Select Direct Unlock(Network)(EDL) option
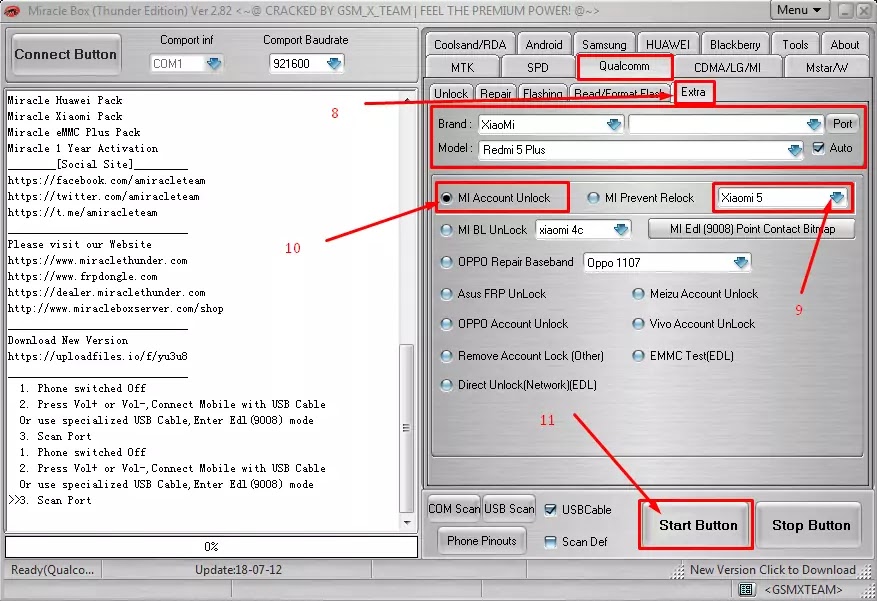 [x=446, y=385]
